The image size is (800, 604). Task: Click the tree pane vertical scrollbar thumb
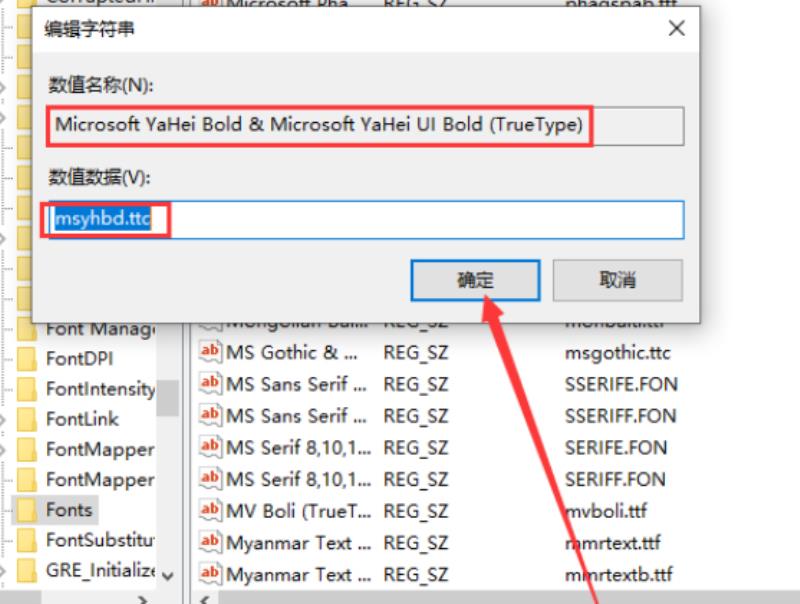click(x=167, y=398)
